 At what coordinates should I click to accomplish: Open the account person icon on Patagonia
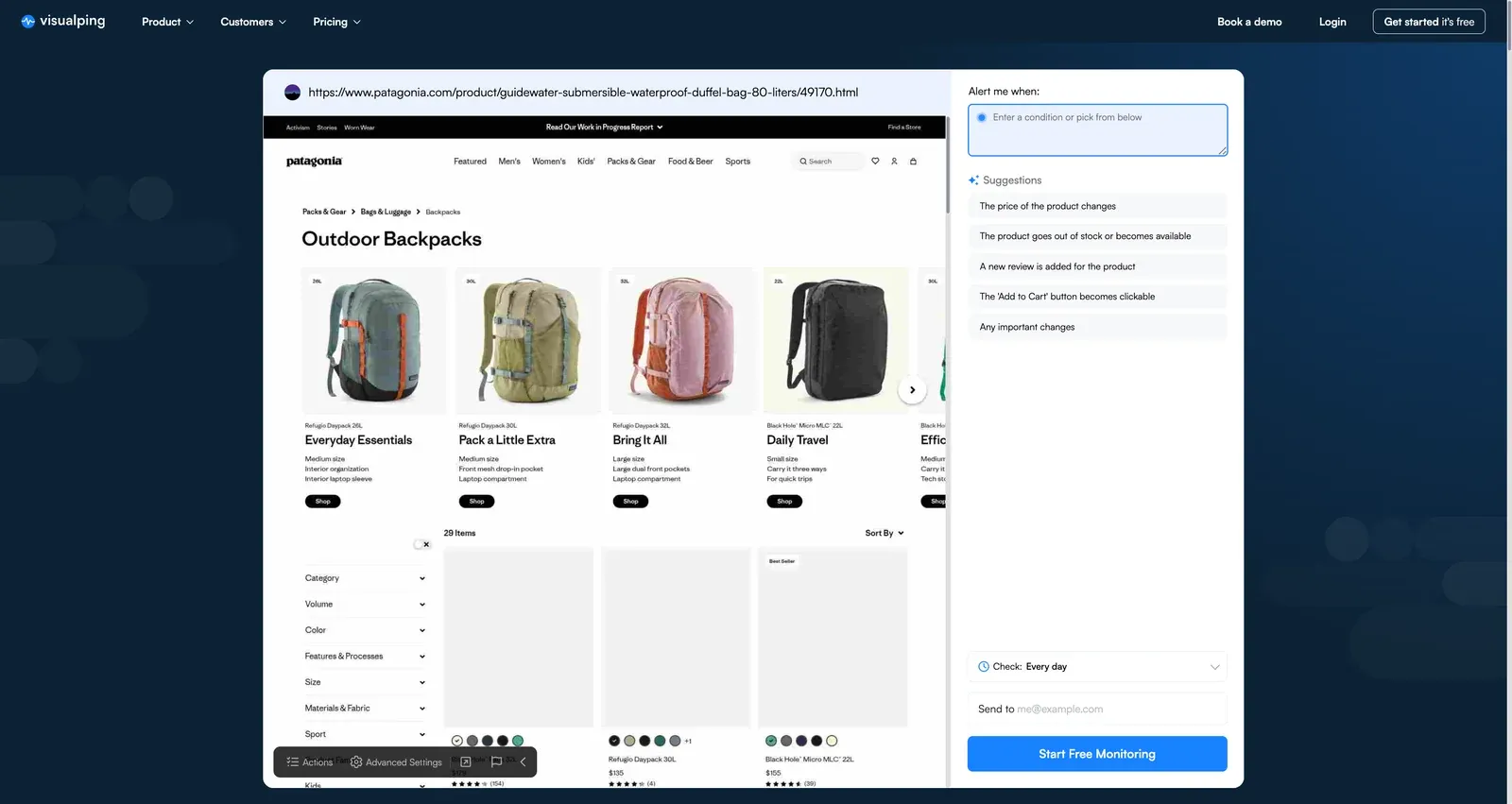pos(894,162)
